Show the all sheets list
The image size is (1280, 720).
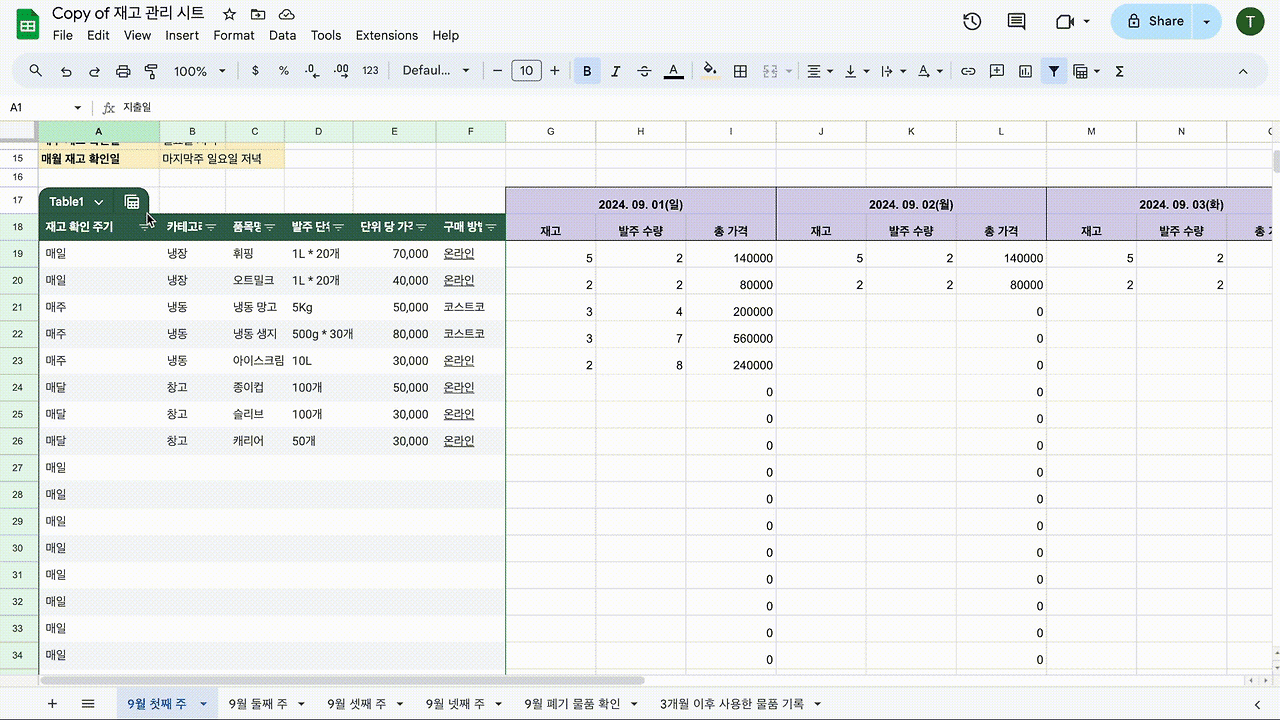tap(88, 704)
